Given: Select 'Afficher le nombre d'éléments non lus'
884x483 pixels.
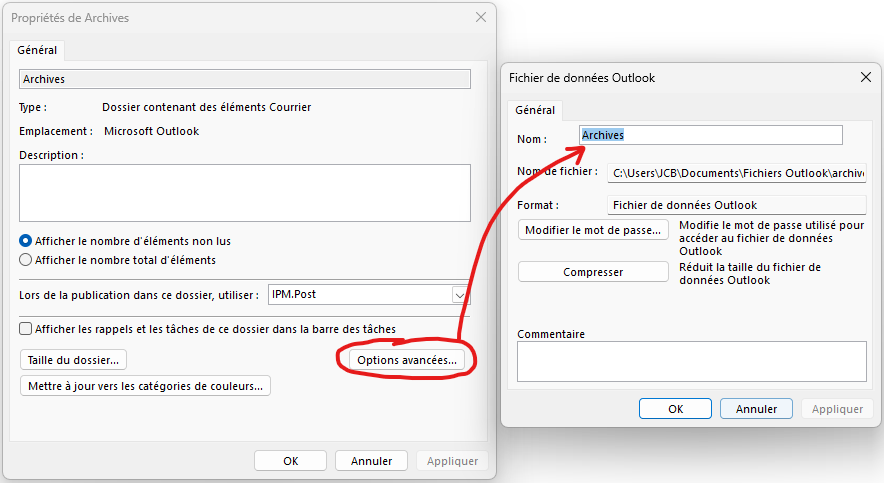Looking at the screenshot, I should [26, 241].
